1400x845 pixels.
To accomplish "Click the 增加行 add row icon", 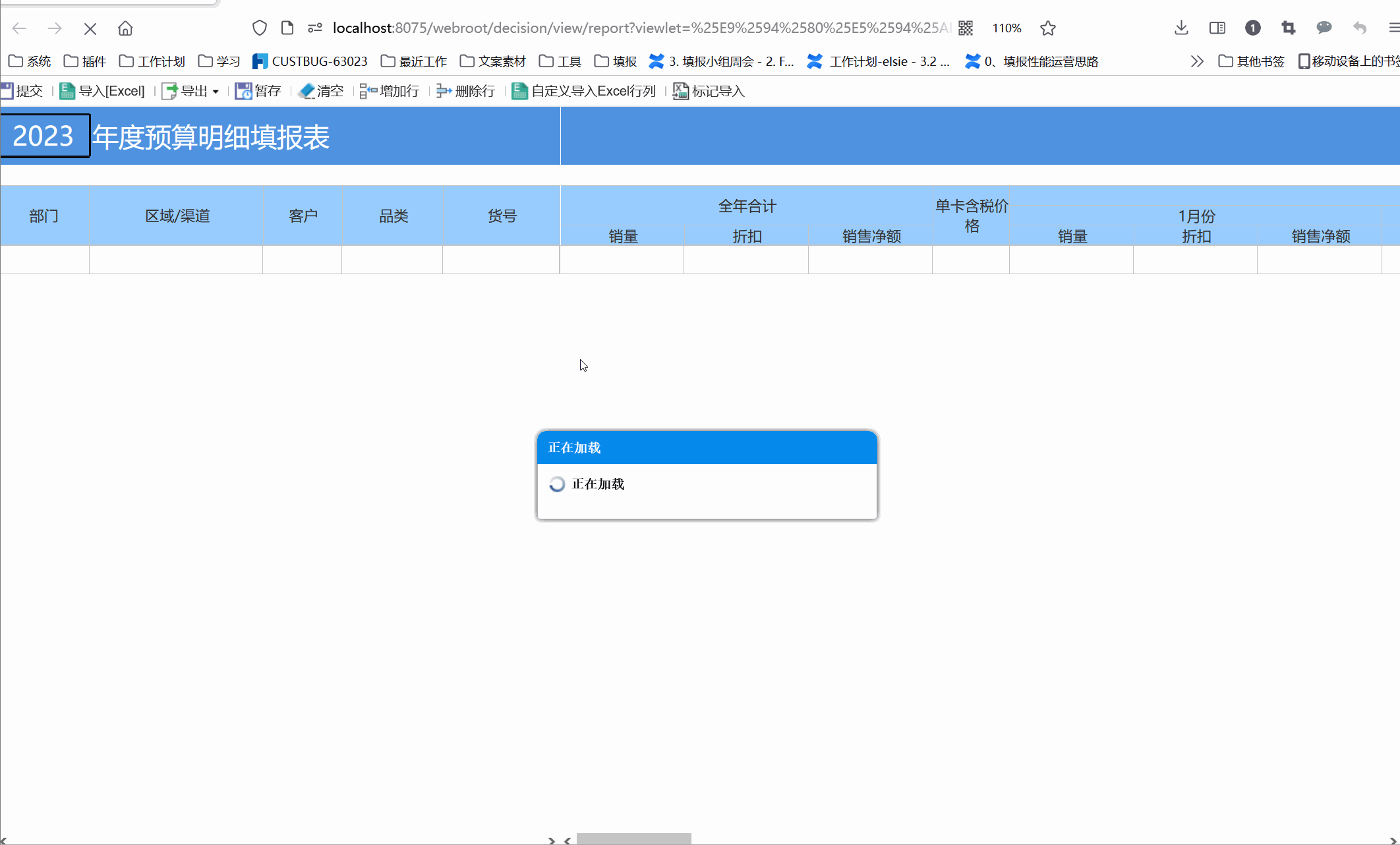I will [x=368, y=91].
